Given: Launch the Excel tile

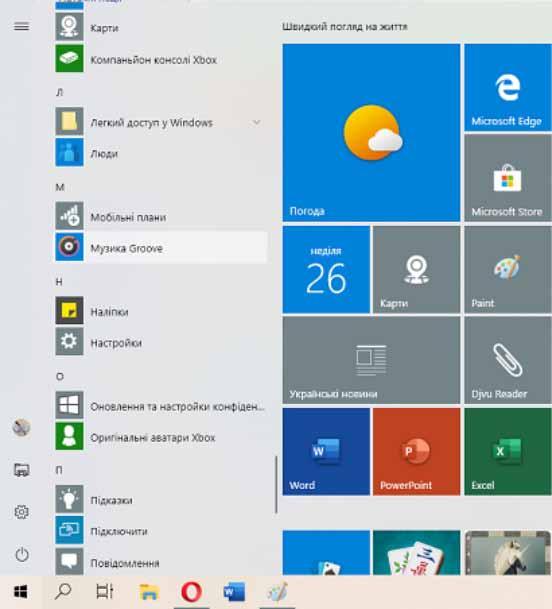Looking at the screenshot, I should pos(508,451).
